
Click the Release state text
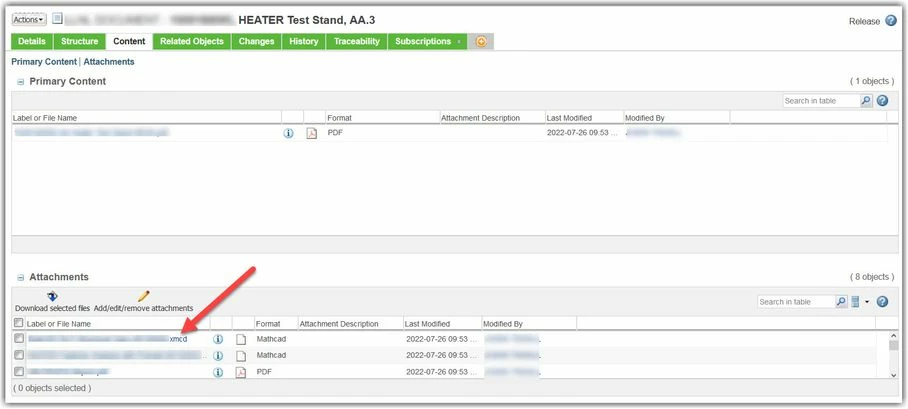(865, 21)
